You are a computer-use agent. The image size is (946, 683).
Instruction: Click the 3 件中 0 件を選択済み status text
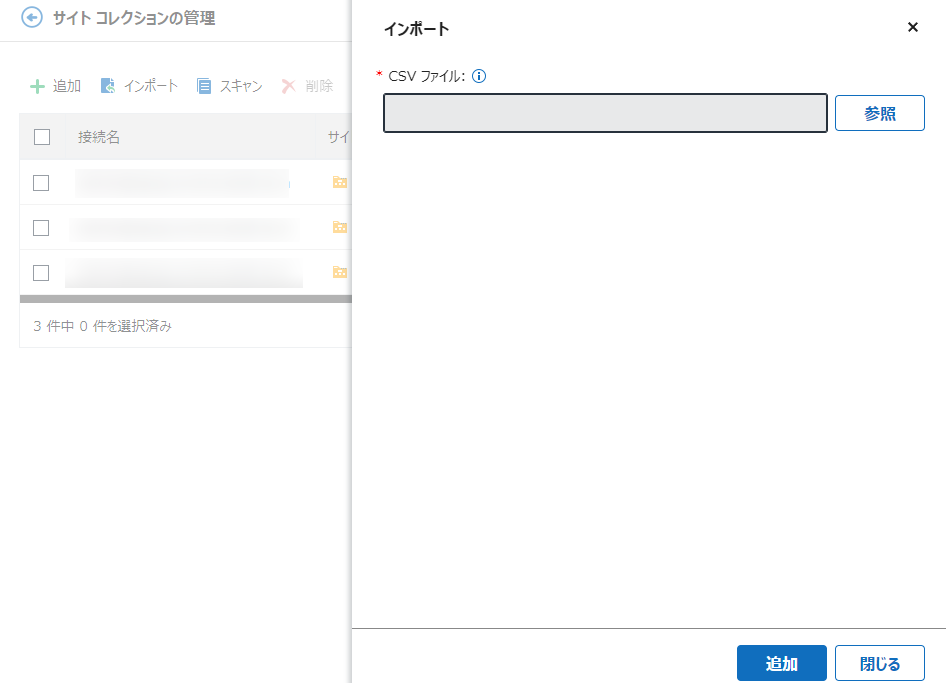[103, 326]
